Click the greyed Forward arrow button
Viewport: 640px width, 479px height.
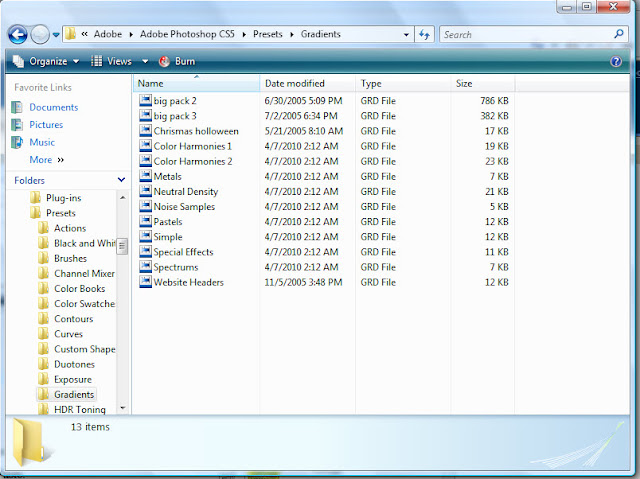coord(40,35)
